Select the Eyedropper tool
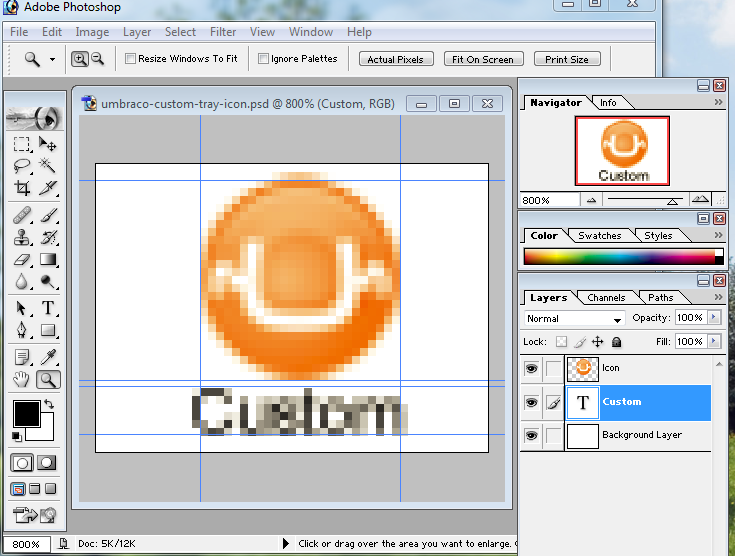Image resolution: width=735 pixels, height=556 pixels. pyautogui.click(x=47, y=357)
